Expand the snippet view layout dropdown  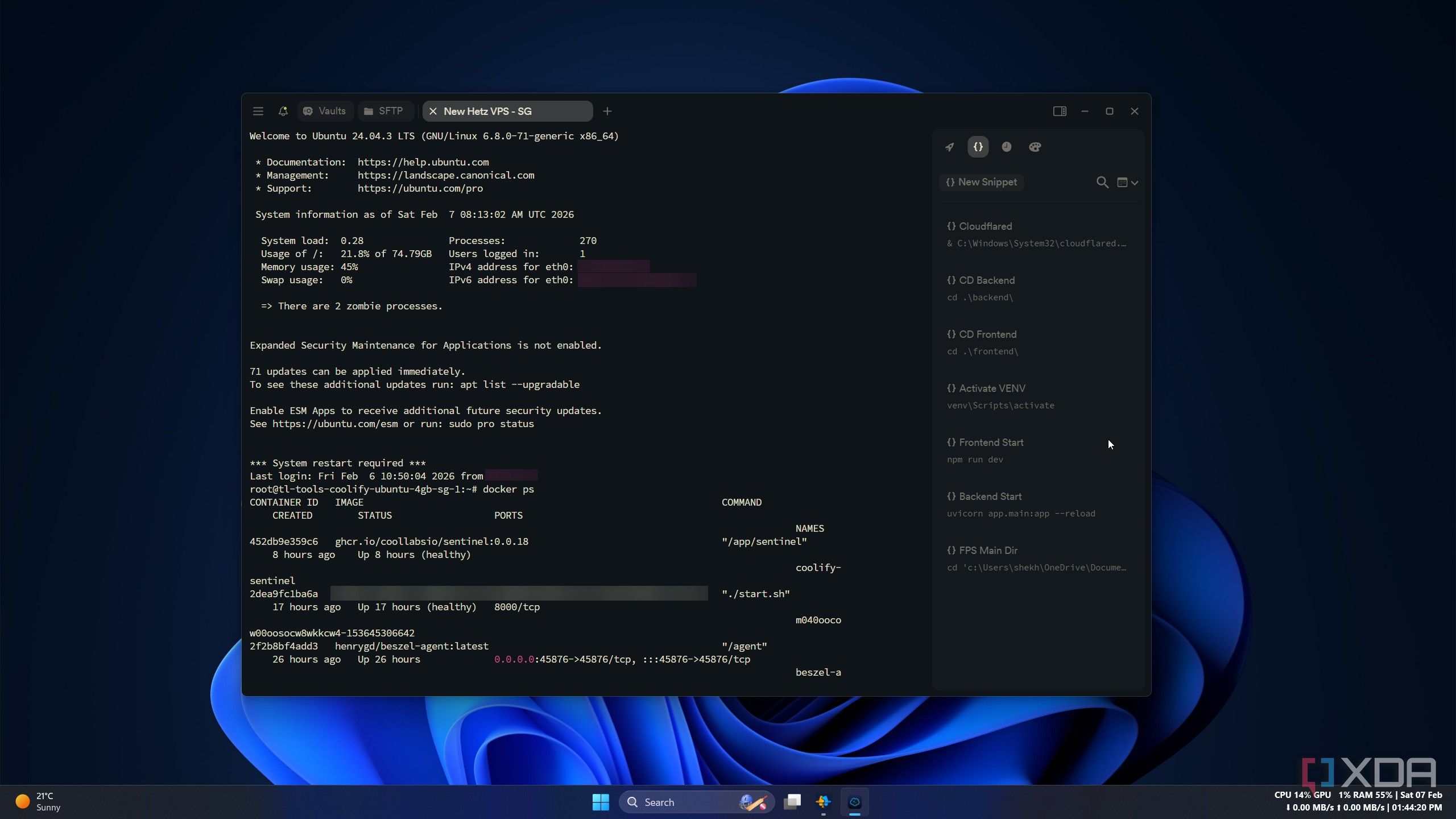coord(1127,183)
